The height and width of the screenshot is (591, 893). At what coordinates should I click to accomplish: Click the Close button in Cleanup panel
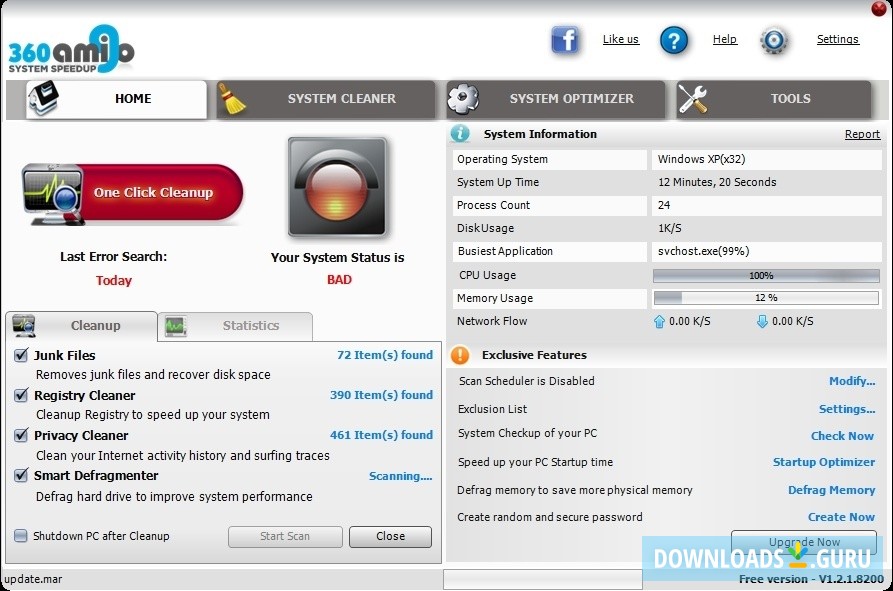click(390, 536)
